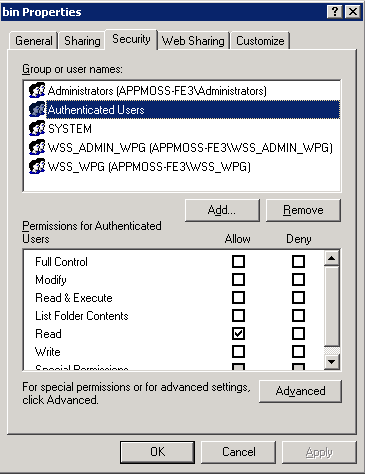Screen dimensions: 365x474
Task: Check the Deny box for Write
Action: (x=298, y=352)
